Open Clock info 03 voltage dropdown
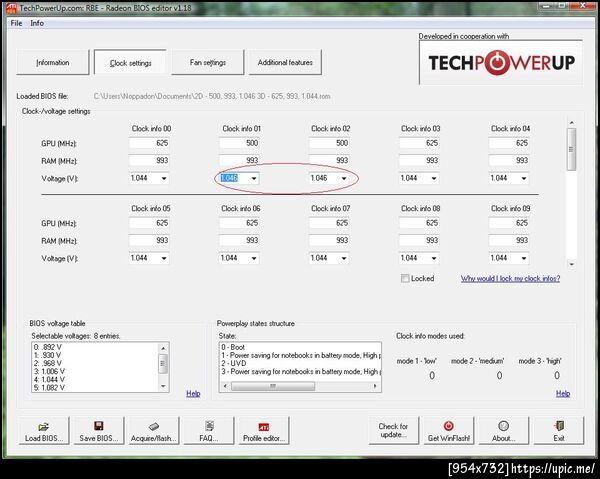Viewport: 600px width, 479px height. coord(434,178)
